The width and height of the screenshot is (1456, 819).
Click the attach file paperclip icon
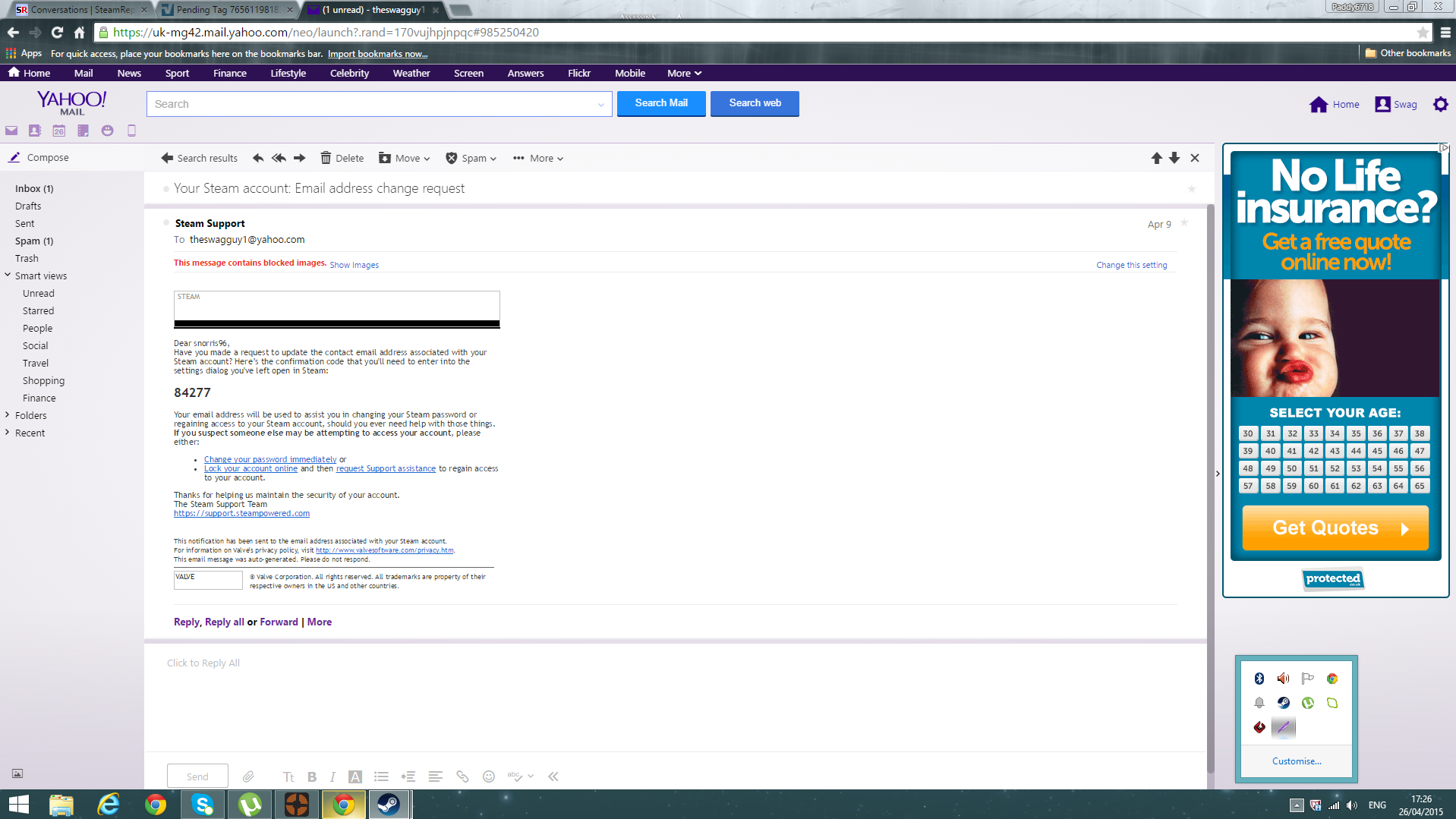pos(248,776)
